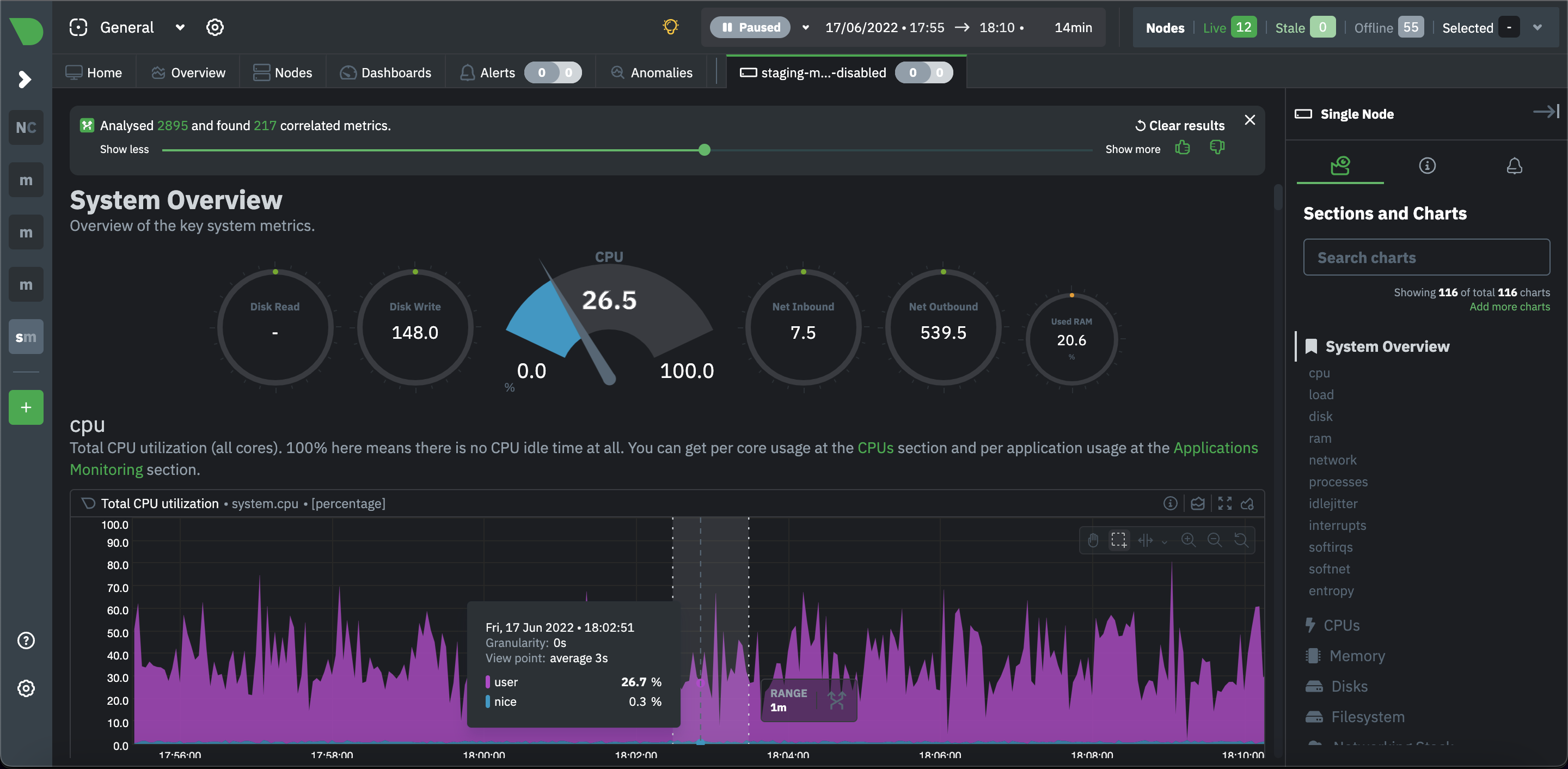The height and width of the screenshot is (769, 1568).
Task: Click Show more label
Action: (1133, 149)
